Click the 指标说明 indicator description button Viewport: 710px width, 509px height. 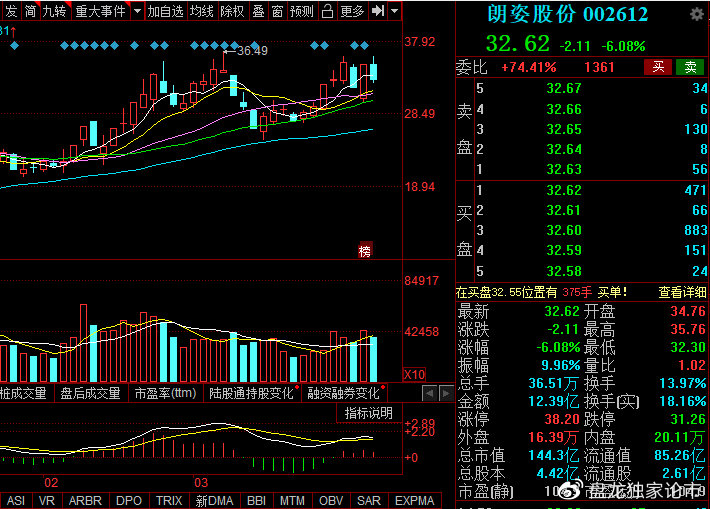(x=369, y=413)
